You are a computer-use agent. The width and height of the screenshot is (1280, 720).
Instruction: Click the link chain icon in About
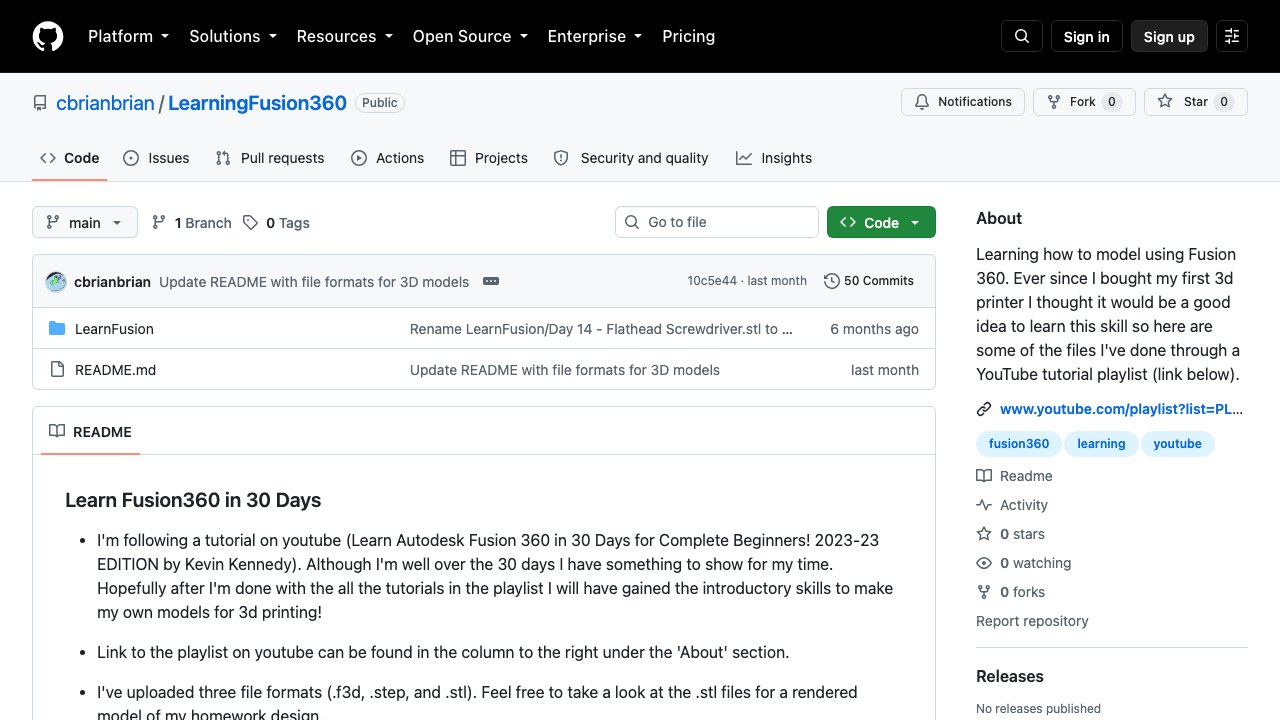coord(984,409)
